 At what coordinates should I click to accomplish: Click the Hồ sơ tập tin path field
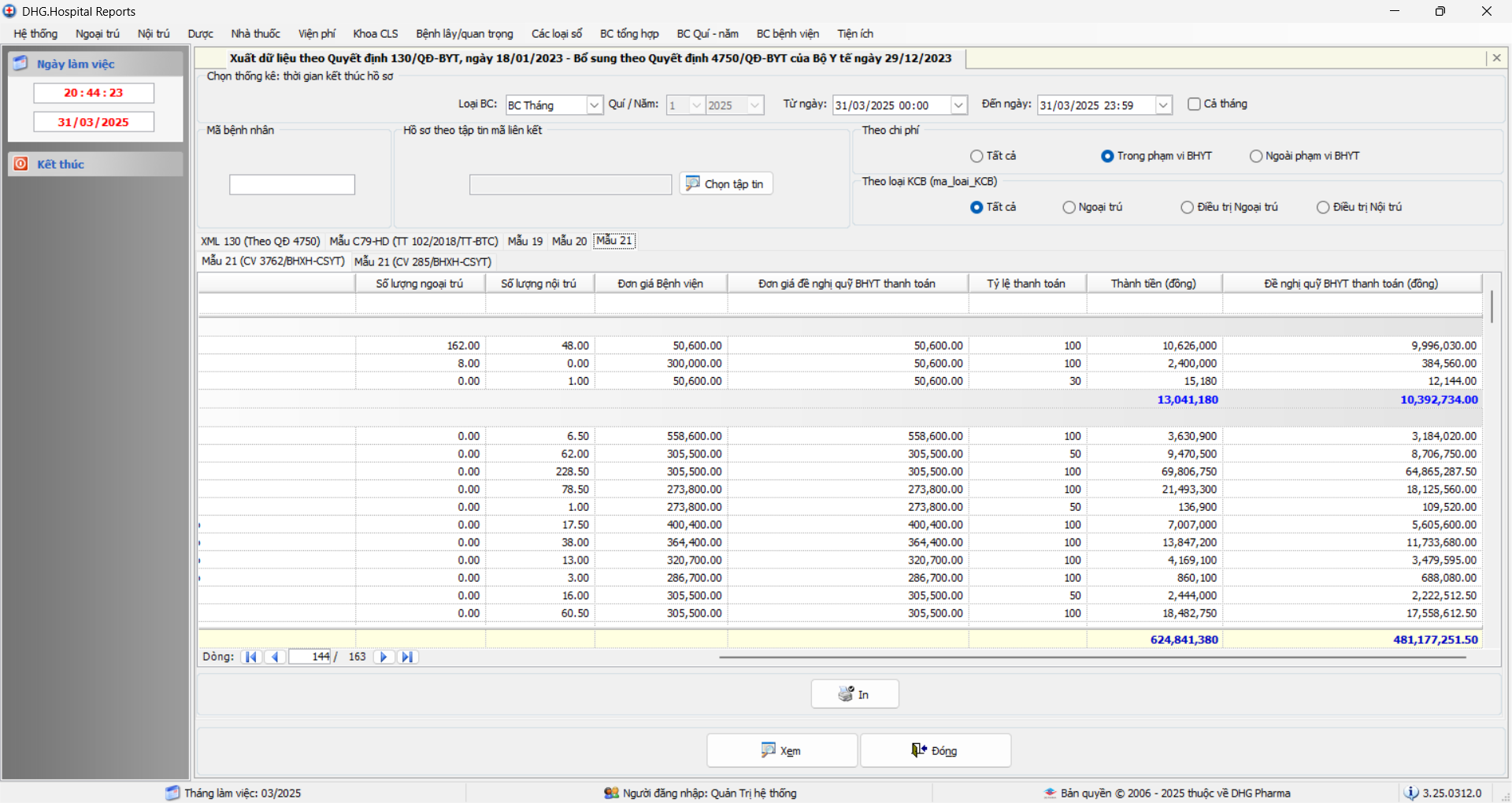(570, 184)
